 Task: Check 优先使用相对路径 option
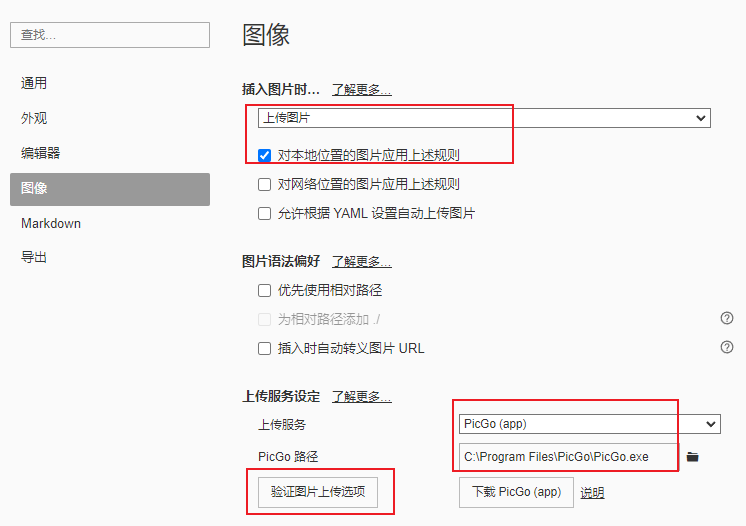point(265,290)
